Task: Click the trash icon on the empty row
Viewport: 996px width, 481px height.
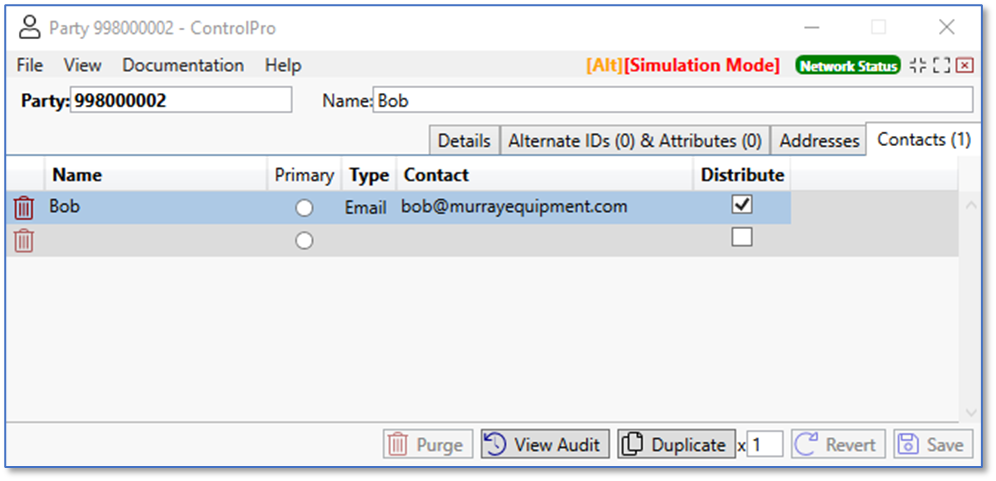Action: pyautogui.click(x=23, y=241)
